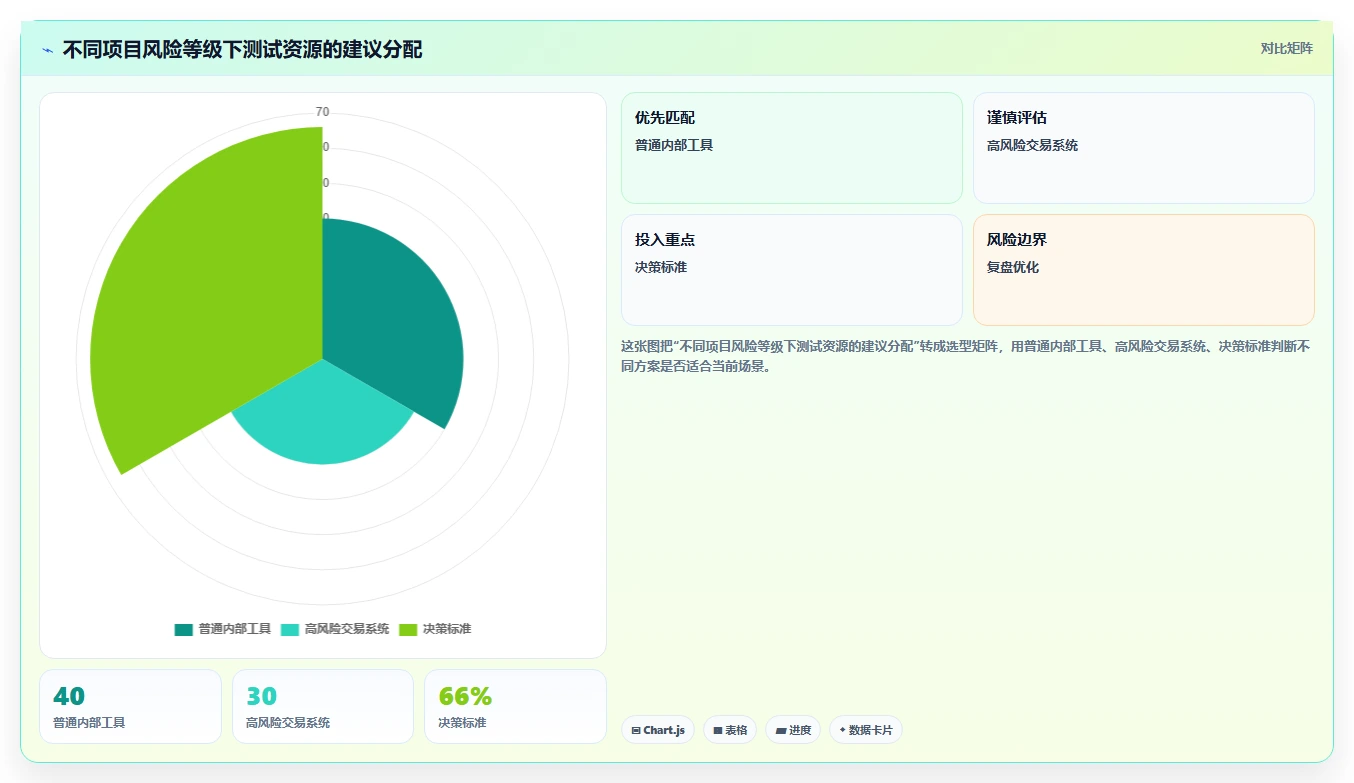The image size is (1354, 783).
Task: Click the table icon in 表格 tag
Action: coord(718,731)
